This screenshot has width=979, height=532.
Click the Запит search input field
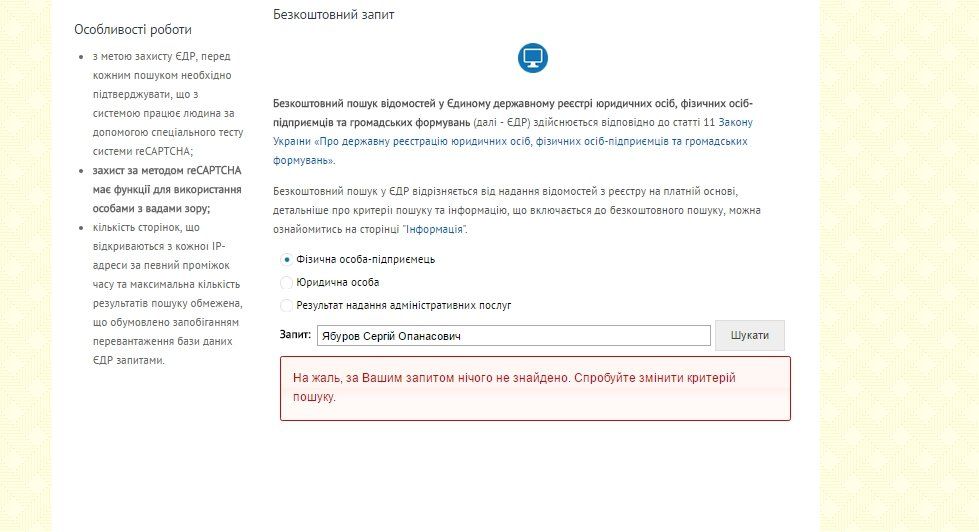[x=513, y=336]
